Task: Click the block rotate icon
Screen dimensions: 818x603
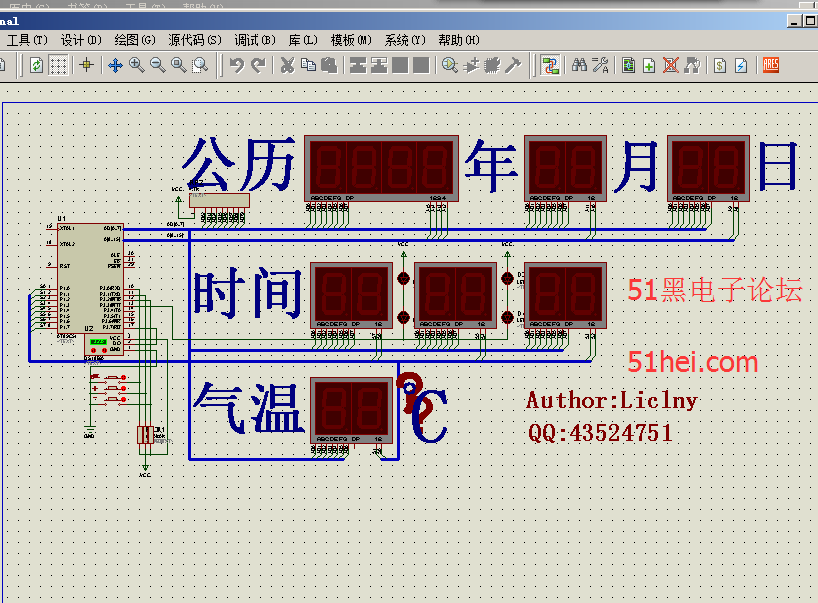Action: (x=400, y=66)
